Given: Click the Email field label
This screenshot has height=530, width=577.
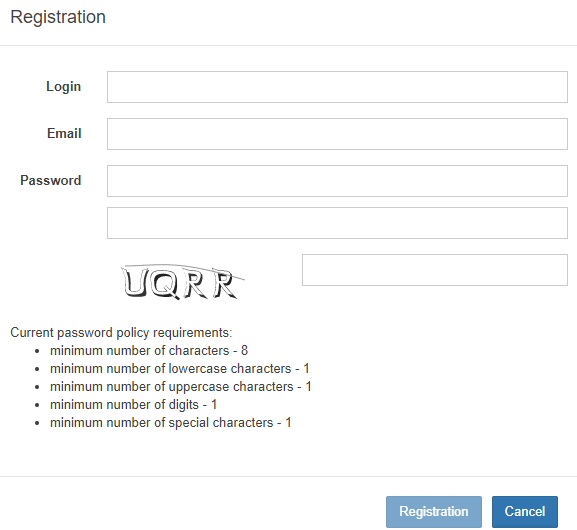Looking at the screenshot, I should click(x=64, y=133).
